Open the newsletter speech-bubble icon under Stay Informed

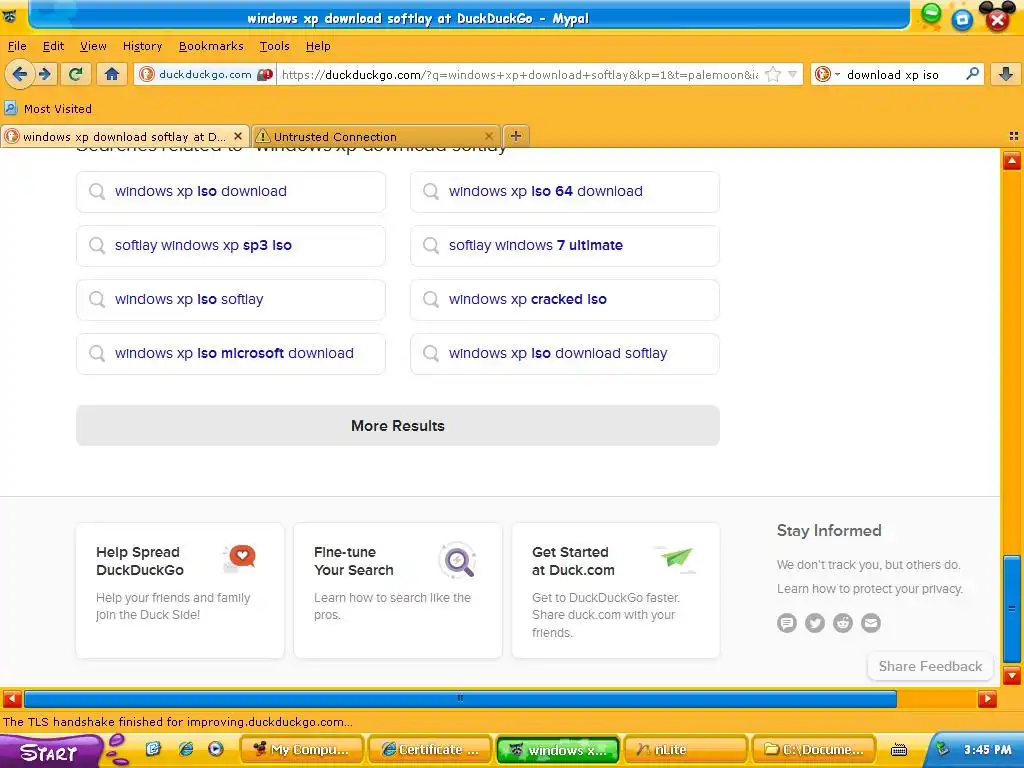[787, 623]
